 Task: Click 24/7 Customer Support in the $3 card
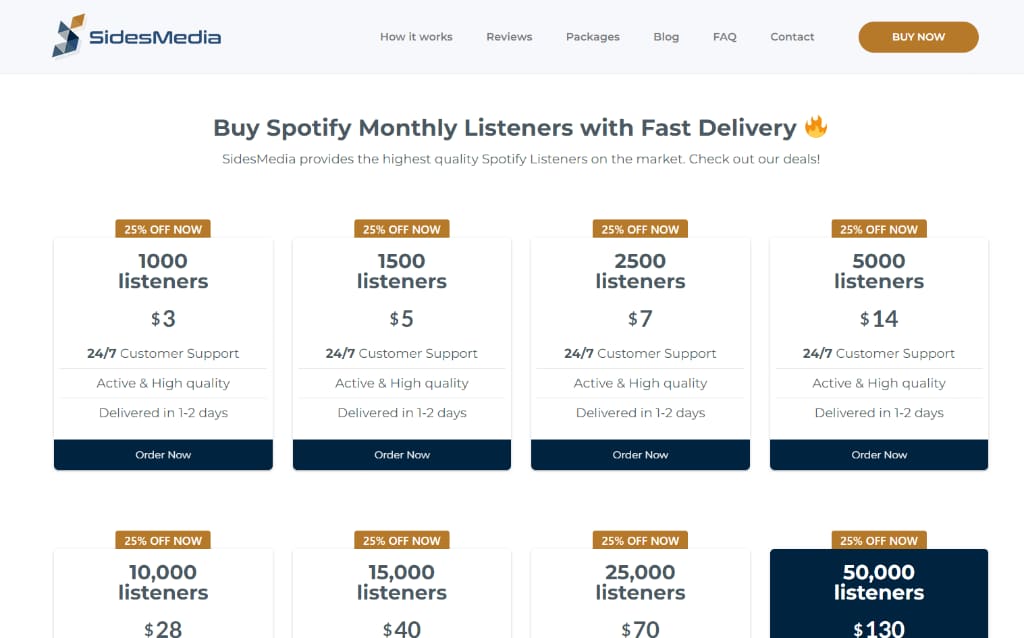(x=163, y=353)
